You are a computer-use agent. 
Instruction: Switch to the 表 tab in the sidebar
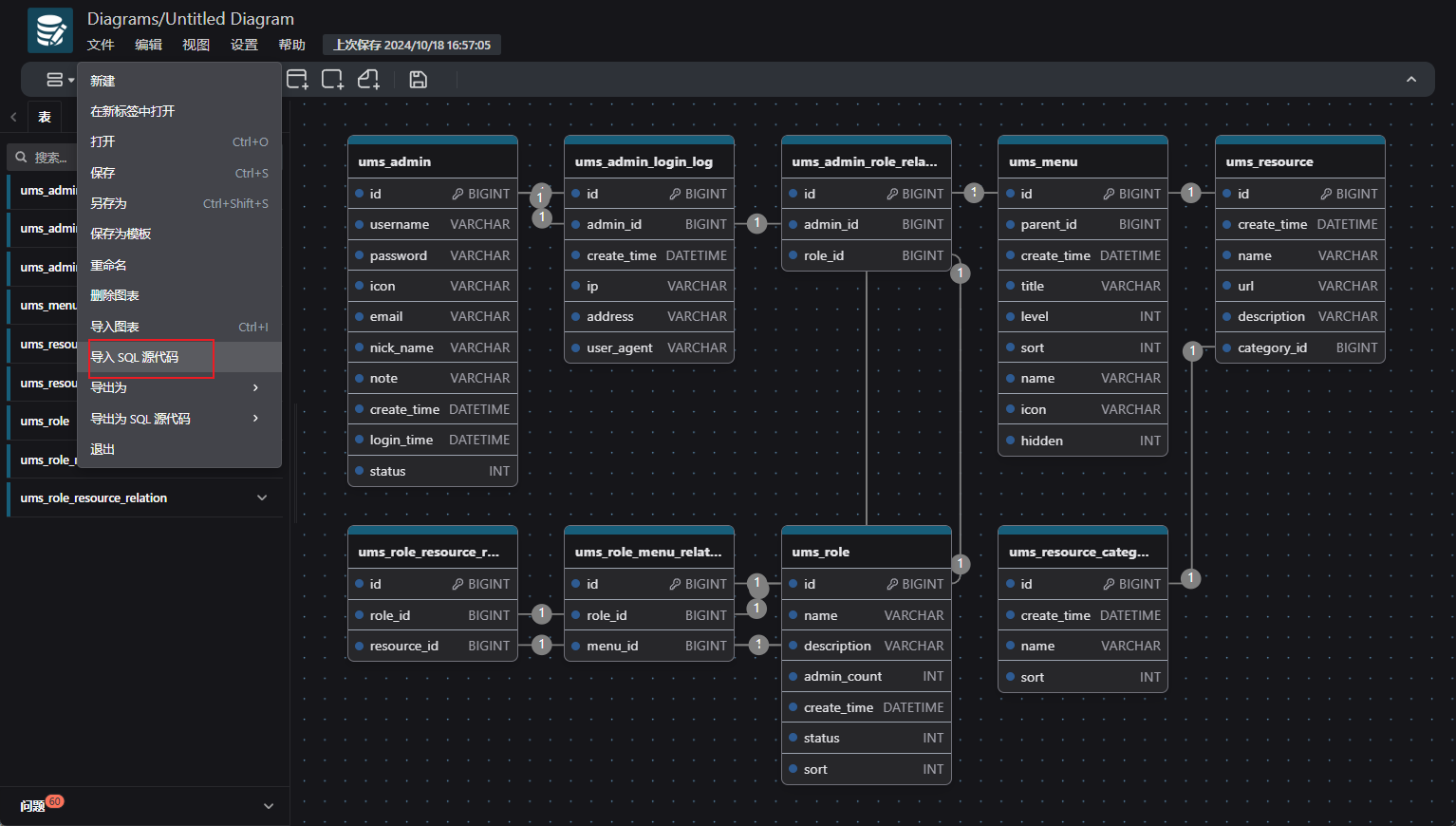pos(45,117)
